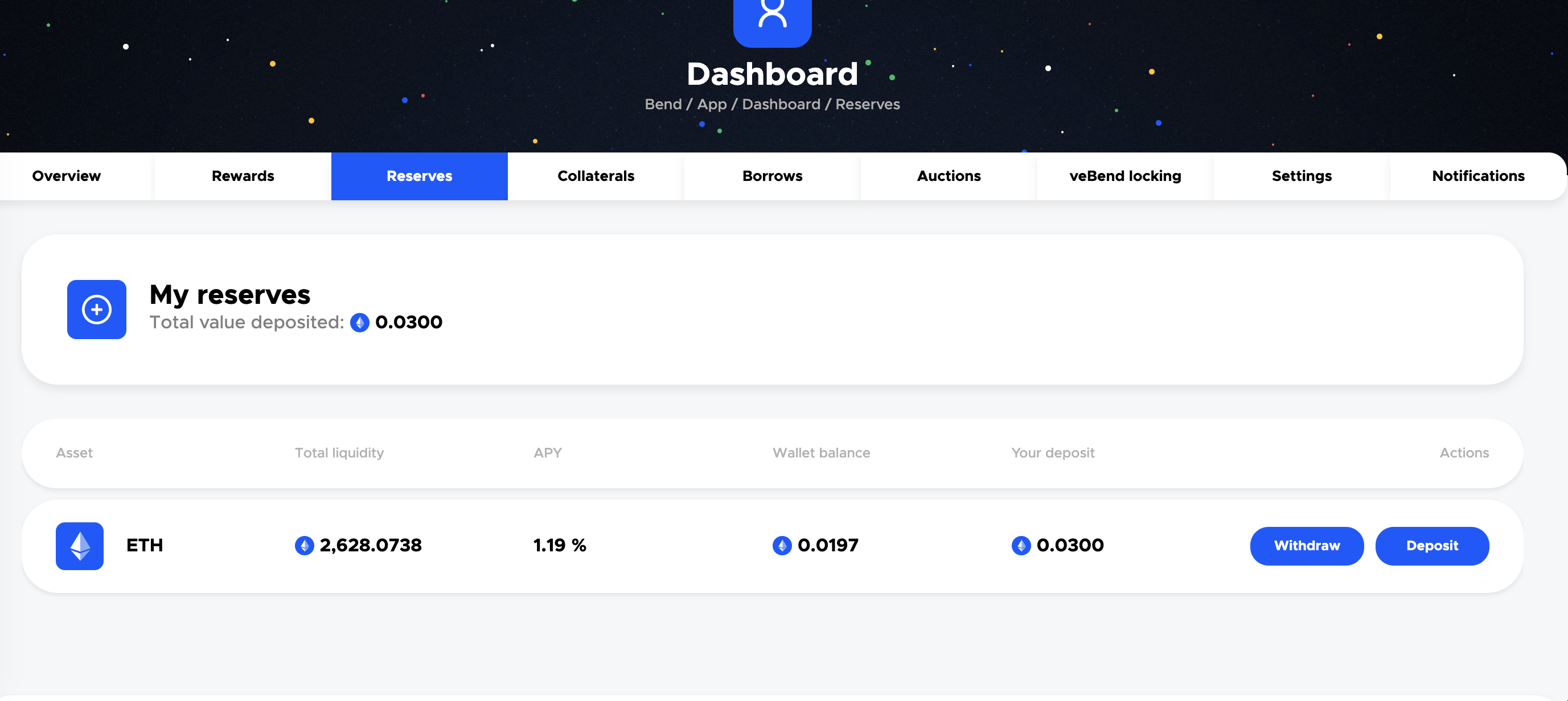The width and height of the screenshot is (1568, 701).
Task: Click the Total liquidity column header
Action: tap(339, 453)
